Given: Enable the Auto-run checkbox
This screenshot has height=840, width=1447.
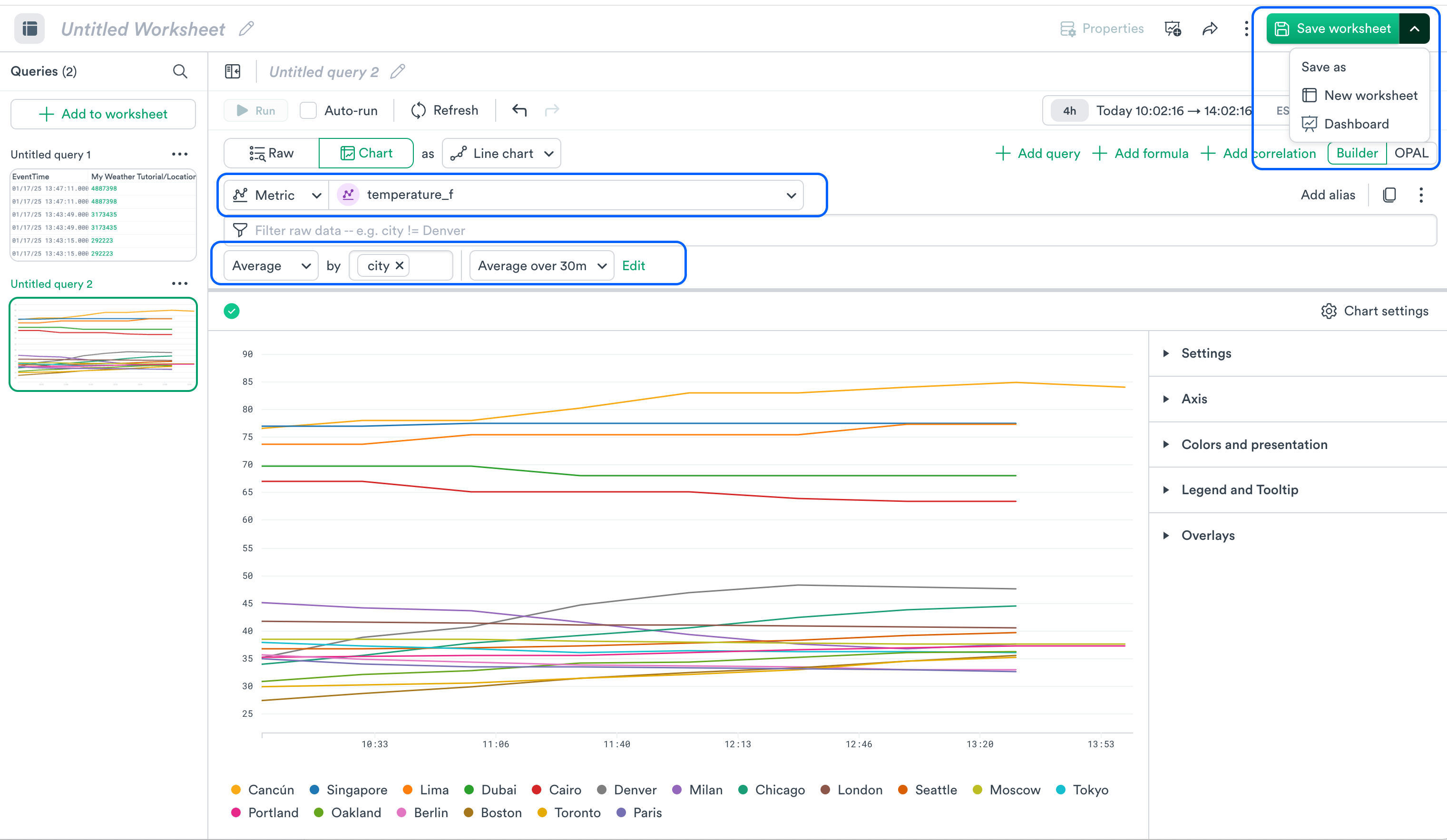Looking at the screenshot, I should point(308,110).
